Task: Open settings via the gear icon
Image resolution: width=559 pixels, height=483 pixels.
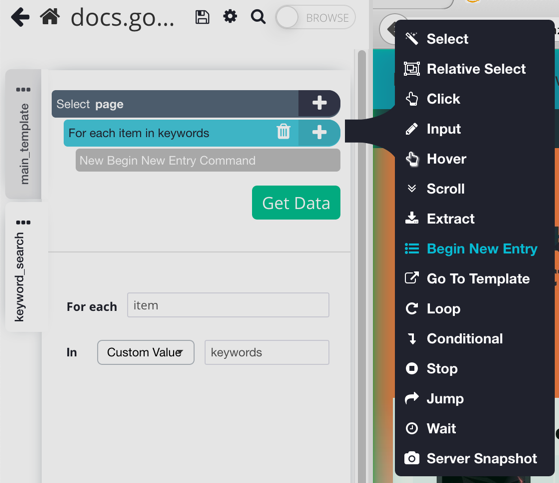Action: [x=230, y=16]
